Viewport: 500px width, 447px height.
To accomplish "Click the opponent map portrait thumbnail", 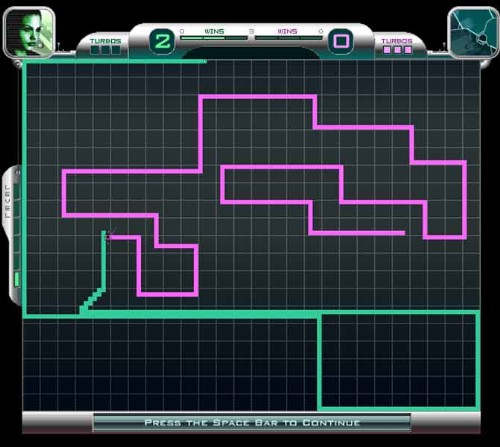I will [474, 32].
